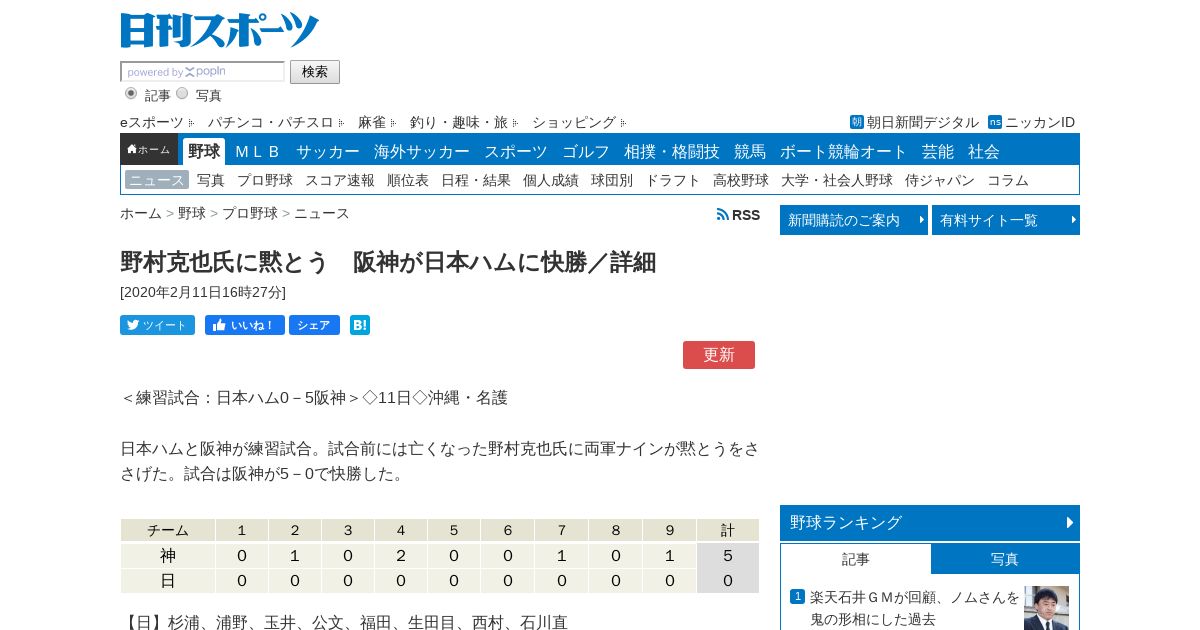Viewport: 1200px width, 630px height.
Task: Open the ゴルフ tab
Action: [586, 152]
